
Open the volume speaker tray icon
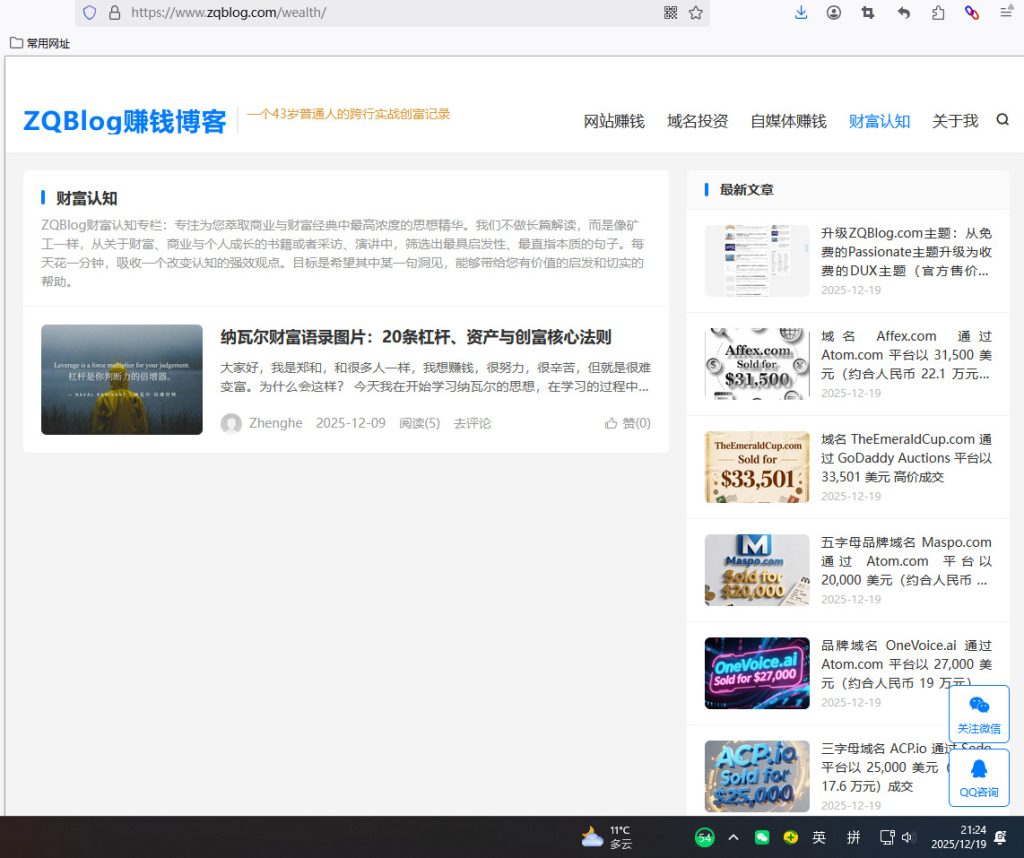coord(908,837)
